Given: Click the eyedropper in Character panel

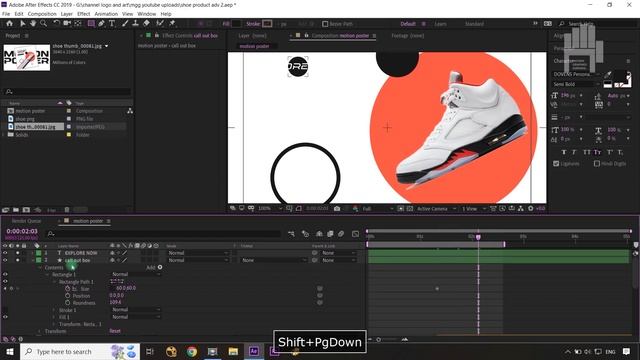Looking at the screenshot, I should [x=608, y=74].
